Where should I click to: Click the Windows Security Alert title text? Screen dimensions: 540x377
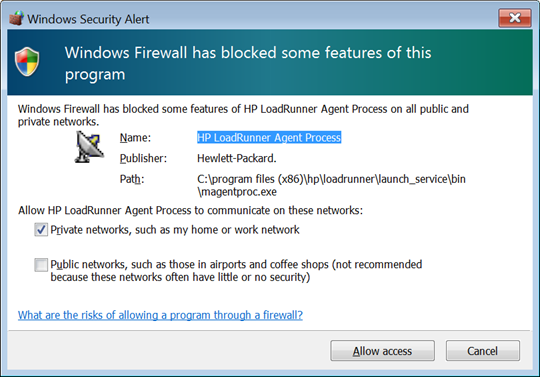[x=88, y=19]
